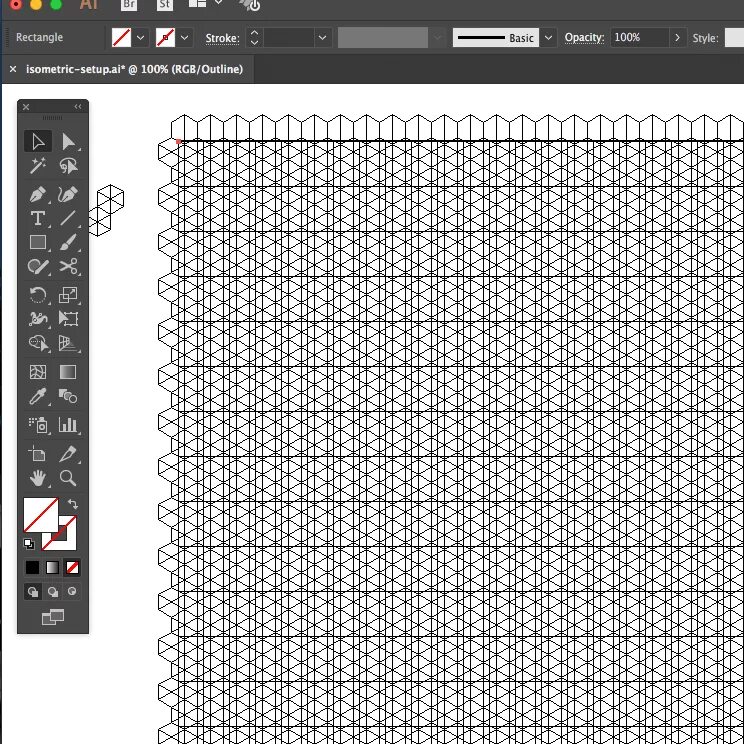The width and height of the screenshot is (744, 744).
Task: Swap fill and stroke colors
Action: [73, 504]
